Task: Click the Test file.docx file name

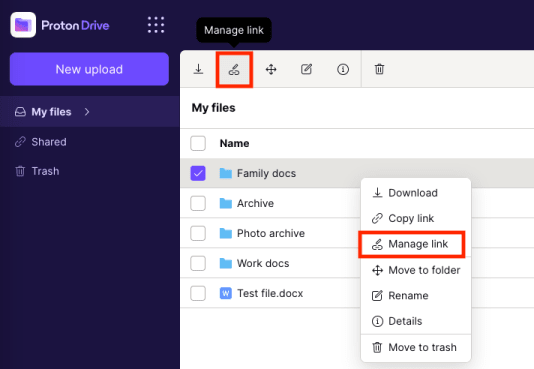Action: [270, 293]
